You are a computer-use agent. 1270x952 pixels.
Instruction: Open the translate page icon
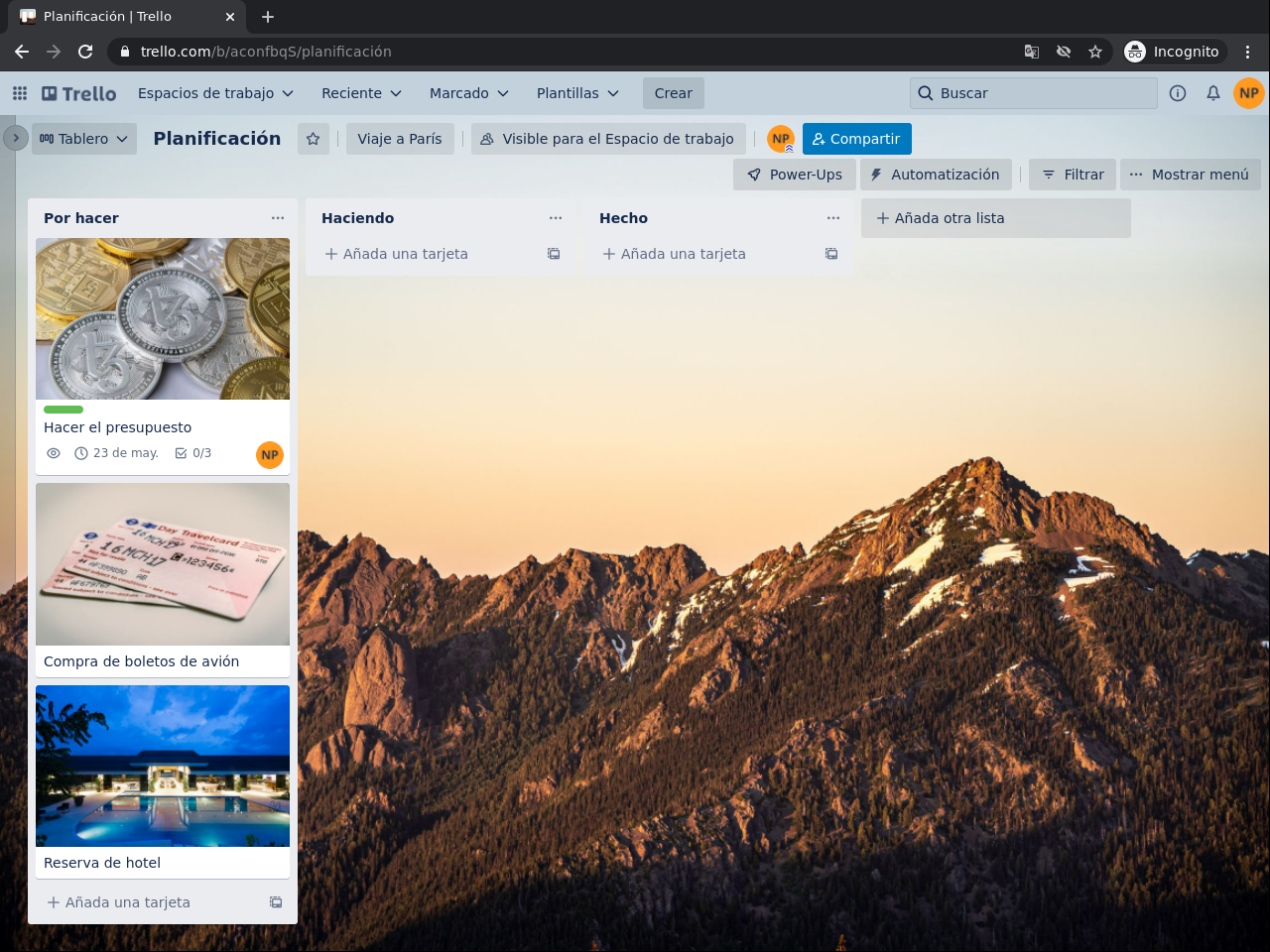[x=1032, y=52]
